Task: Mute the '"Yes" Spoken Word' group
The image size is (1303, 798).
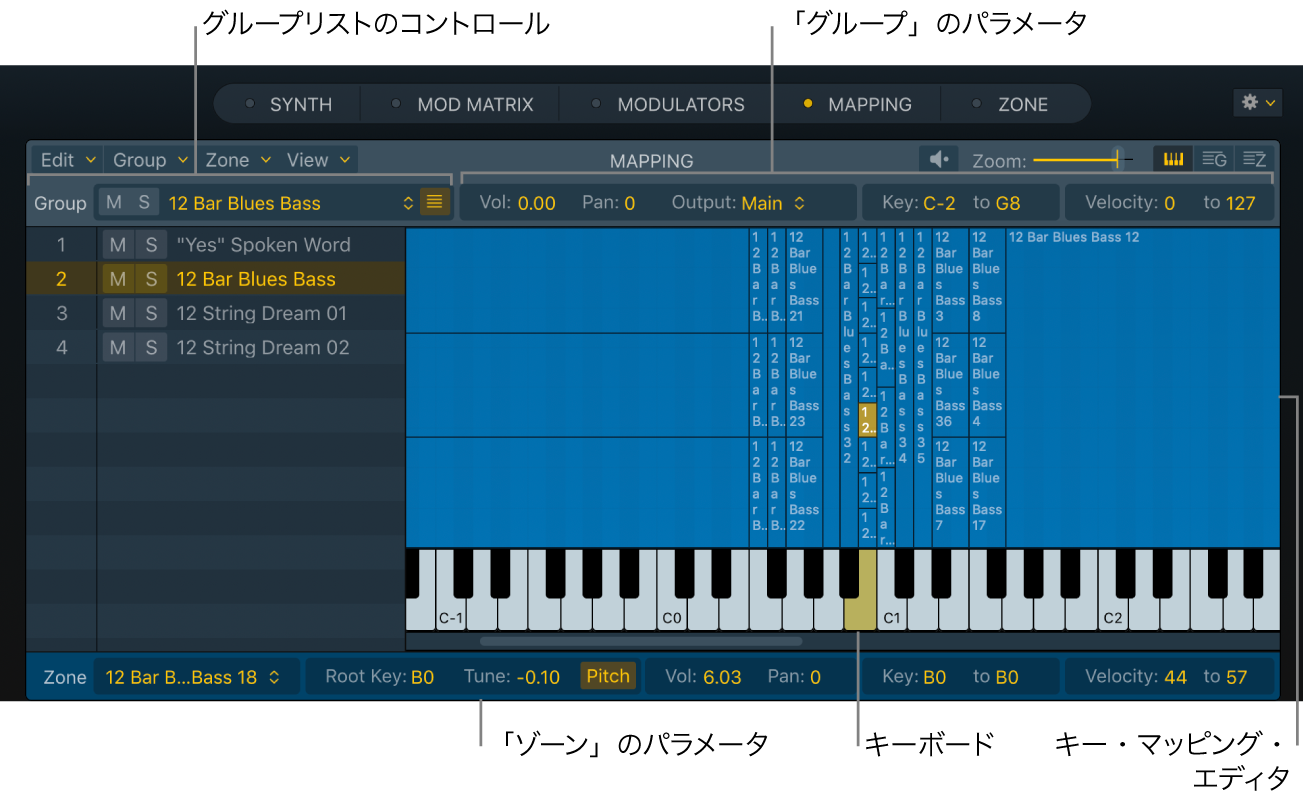Action: [x=118, y=244]
